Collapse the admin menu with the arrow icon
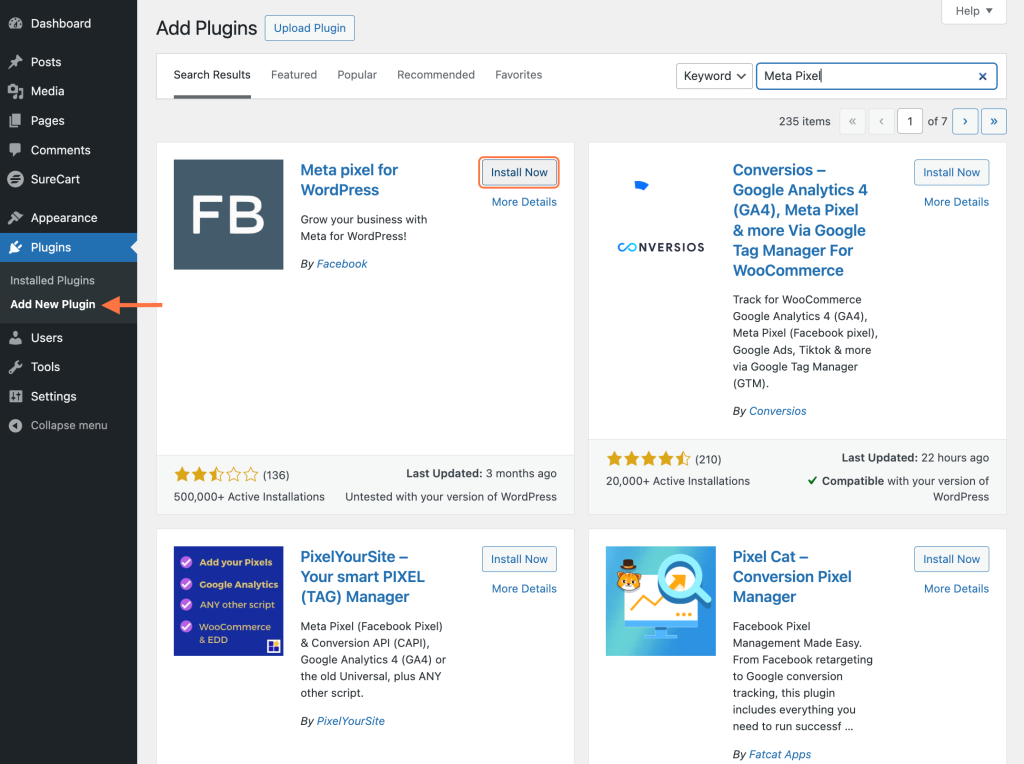Image resolution: width=1024 pixels, height=764 pixels. [x=15, y=425]
